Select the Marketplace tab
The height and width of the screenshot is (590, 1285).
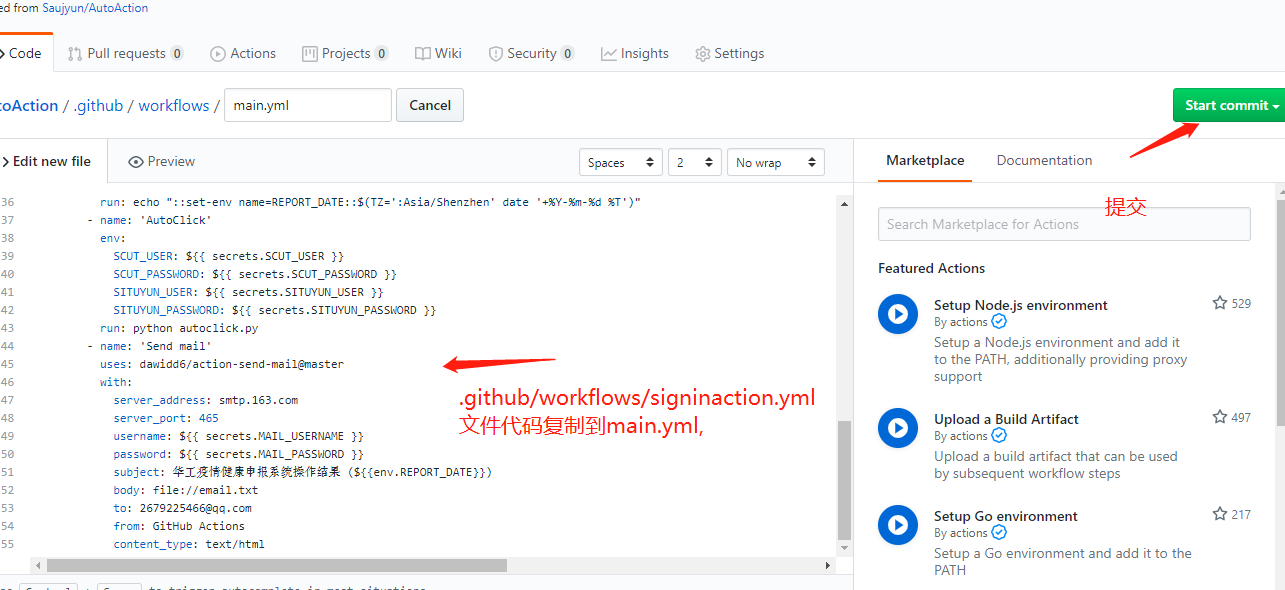pyautogui.click(x=924, y=160)
